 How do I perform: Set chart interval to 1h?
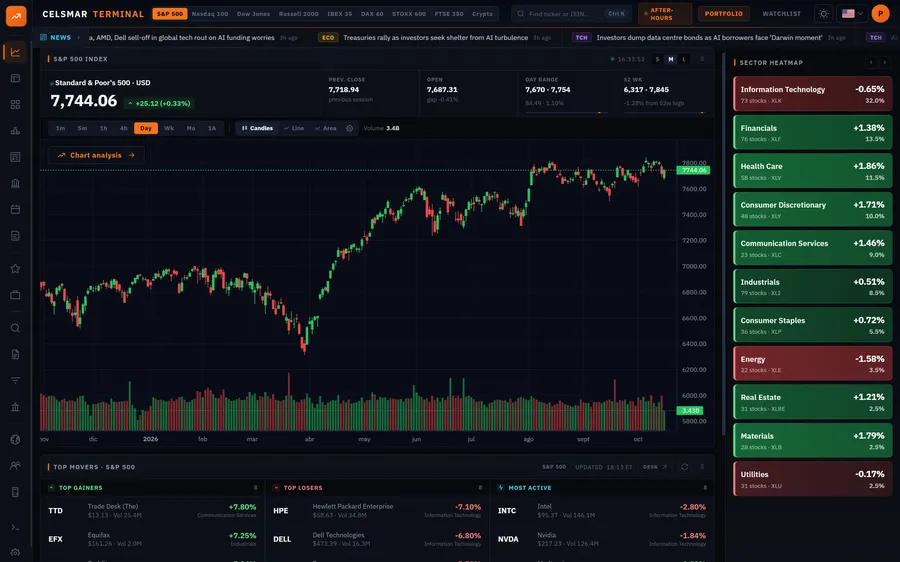click(x=103, y=129)
